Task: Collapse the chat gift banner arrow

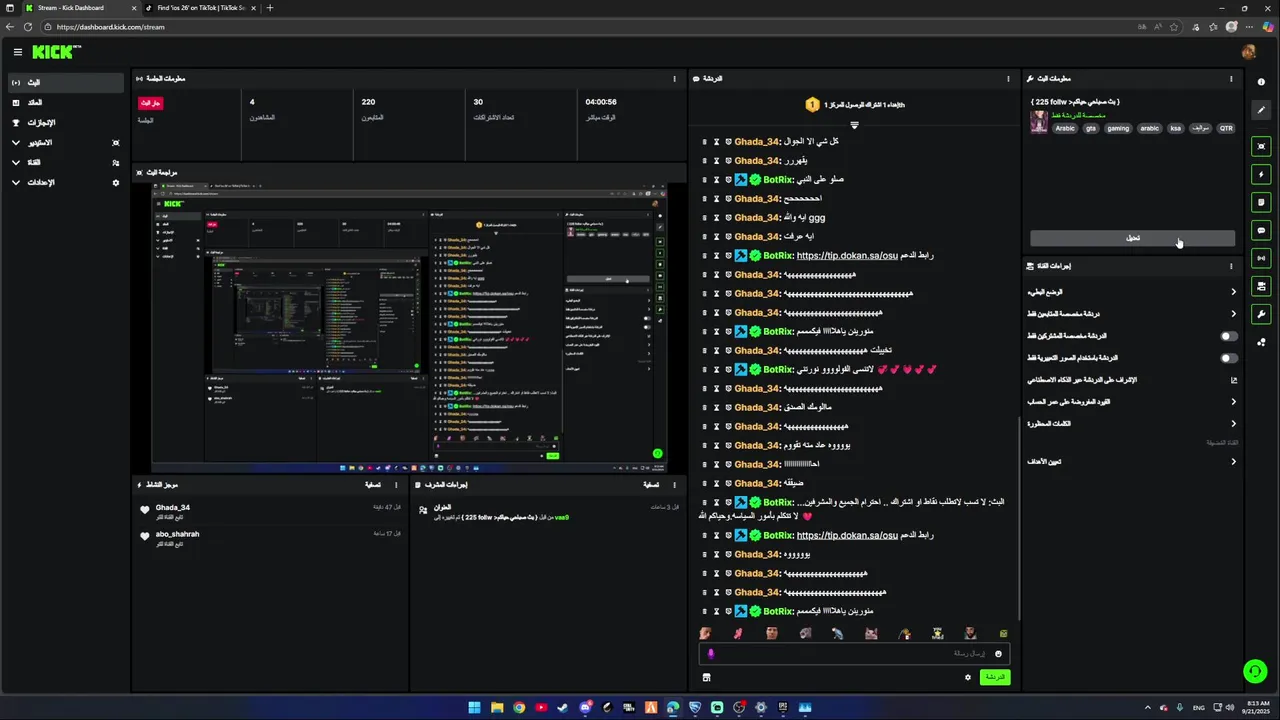Action: coord(854,125)
